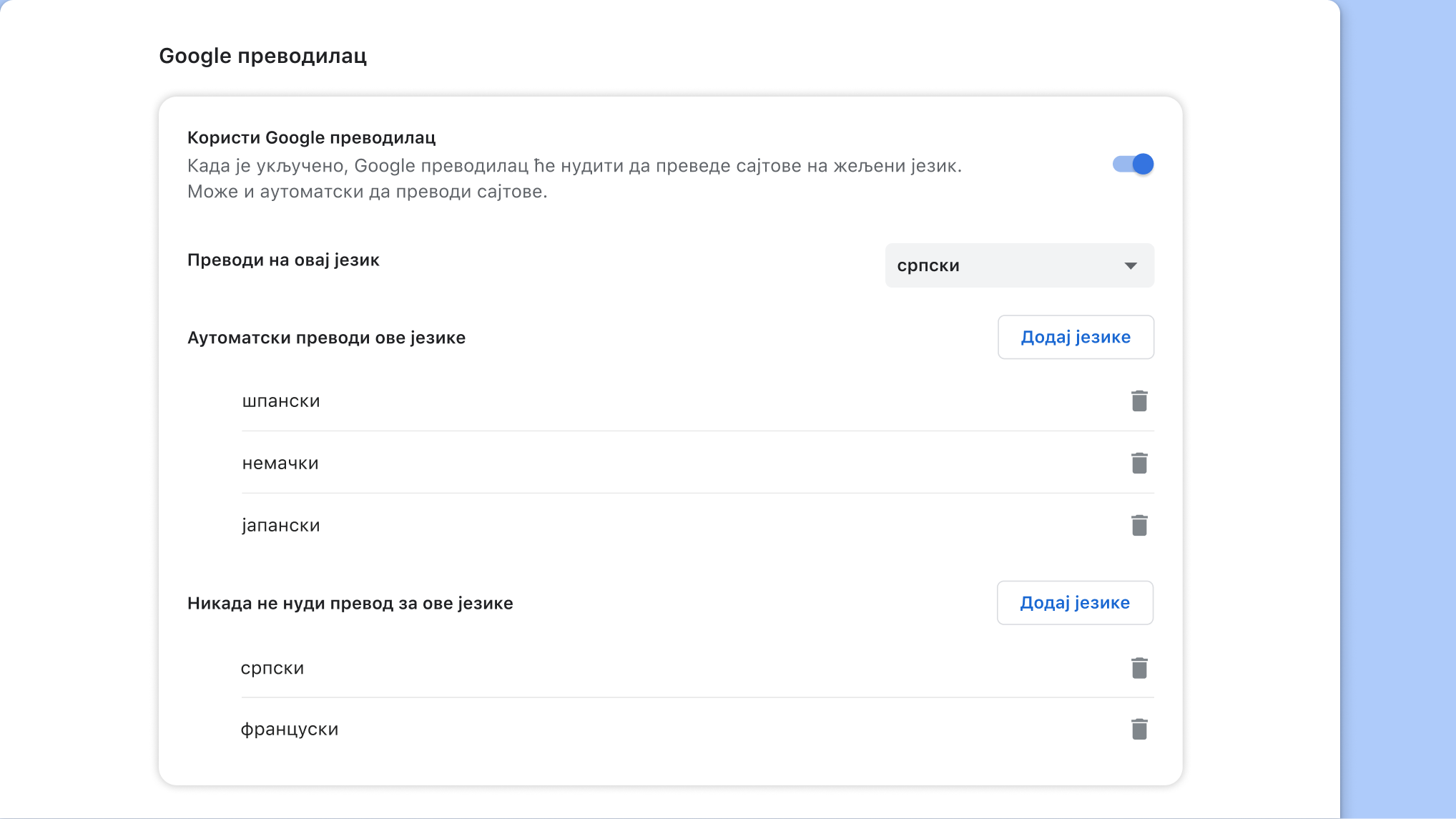Click the Google преводилац page title
Image resolution: width=1456 pixels, height=819 pixels.
(x=264, y=55)
